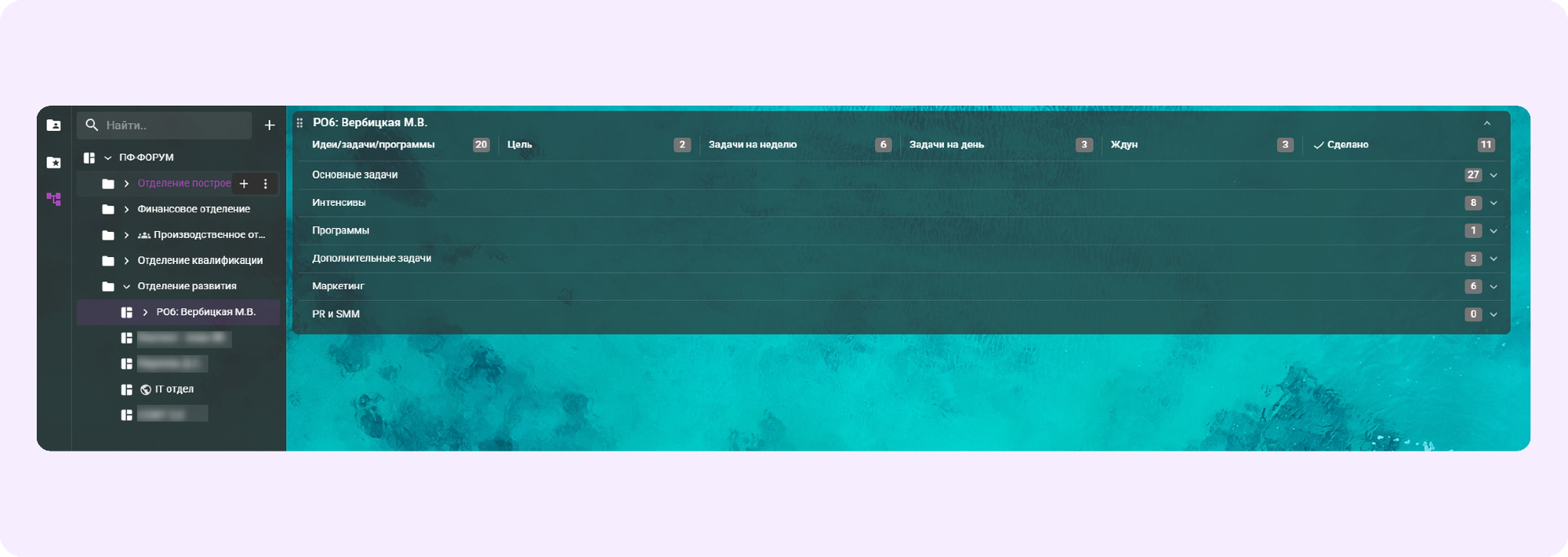Click the contacts folder icon in left rail
1568x557 pixels.
[53, 125]
